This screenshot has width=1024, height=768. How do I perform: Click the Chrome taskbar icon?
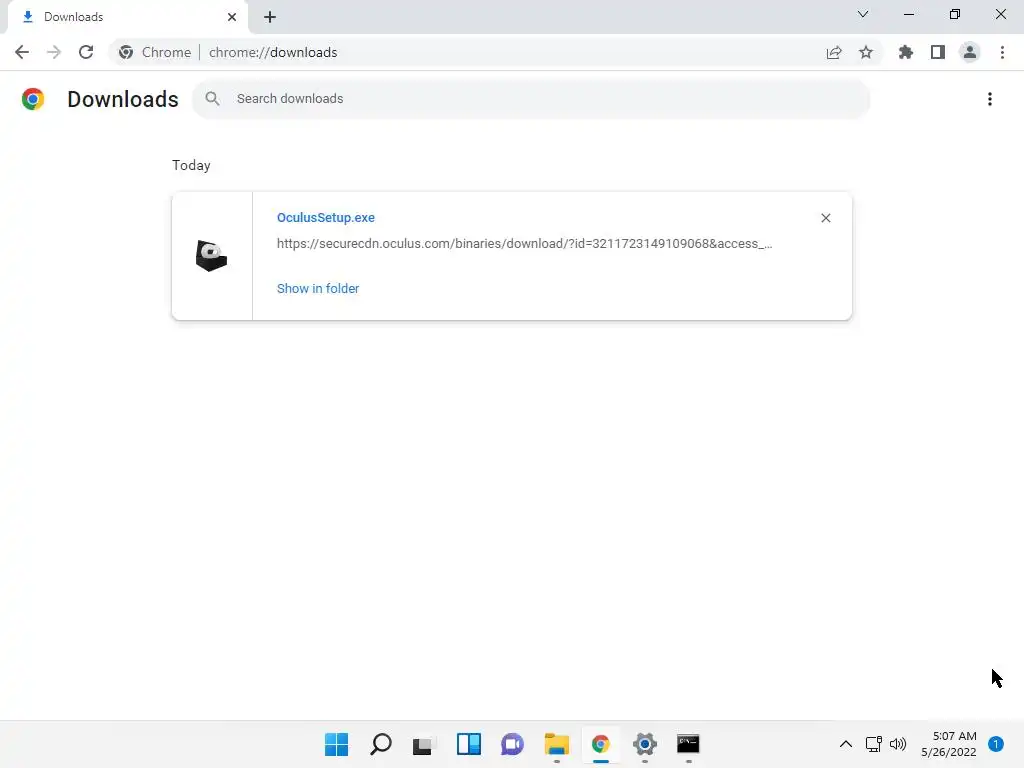(x=601, y=744)
